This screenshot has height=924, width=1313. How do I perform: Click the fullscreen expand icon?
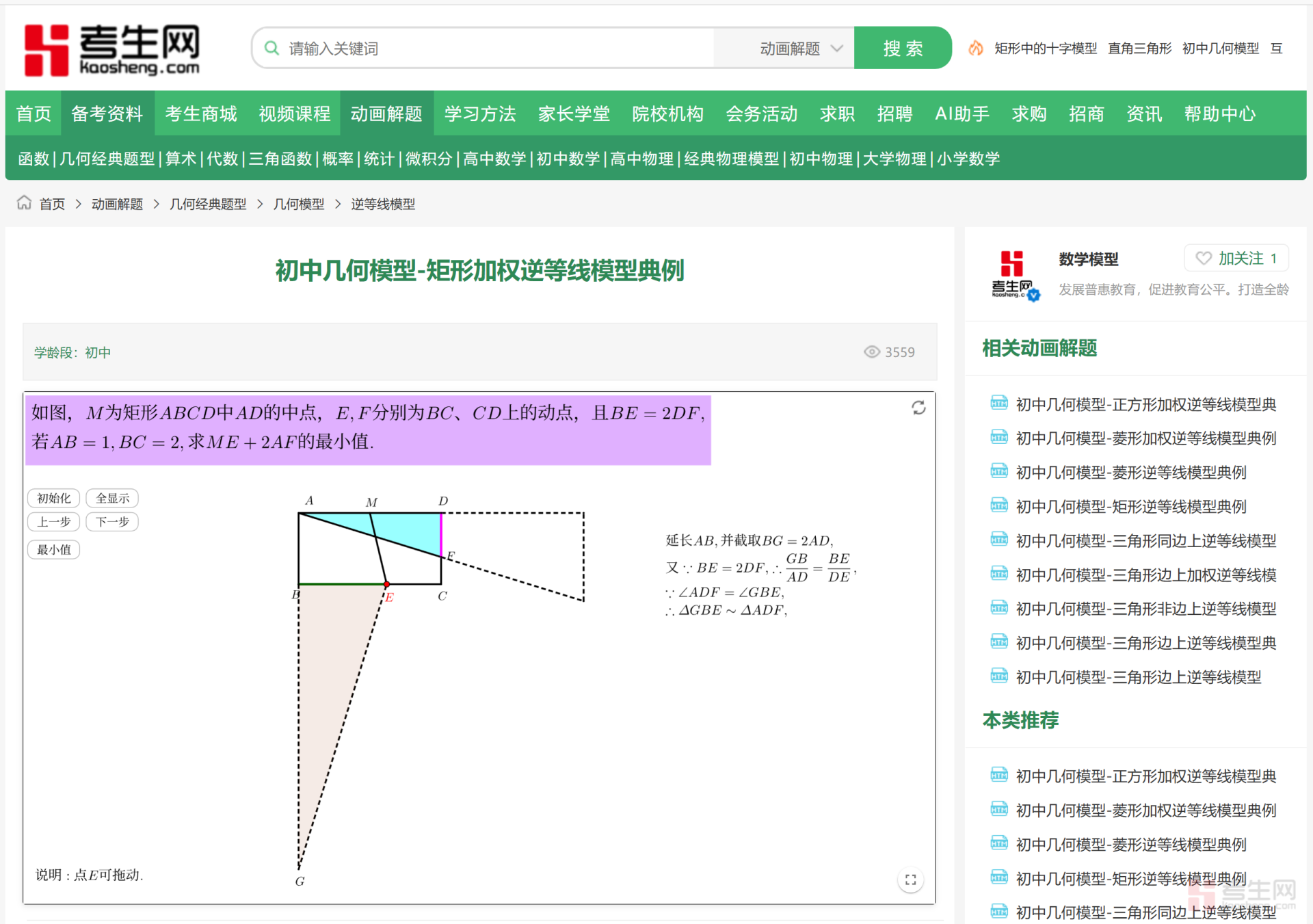(x=910, y=880)
